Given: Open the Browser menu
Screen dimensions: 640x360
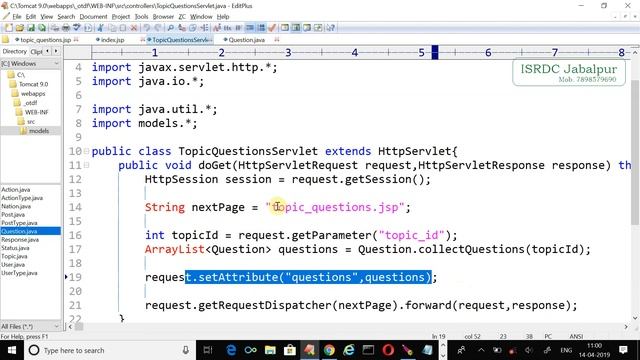Looking at the screenshot, I should click(163, 17).
